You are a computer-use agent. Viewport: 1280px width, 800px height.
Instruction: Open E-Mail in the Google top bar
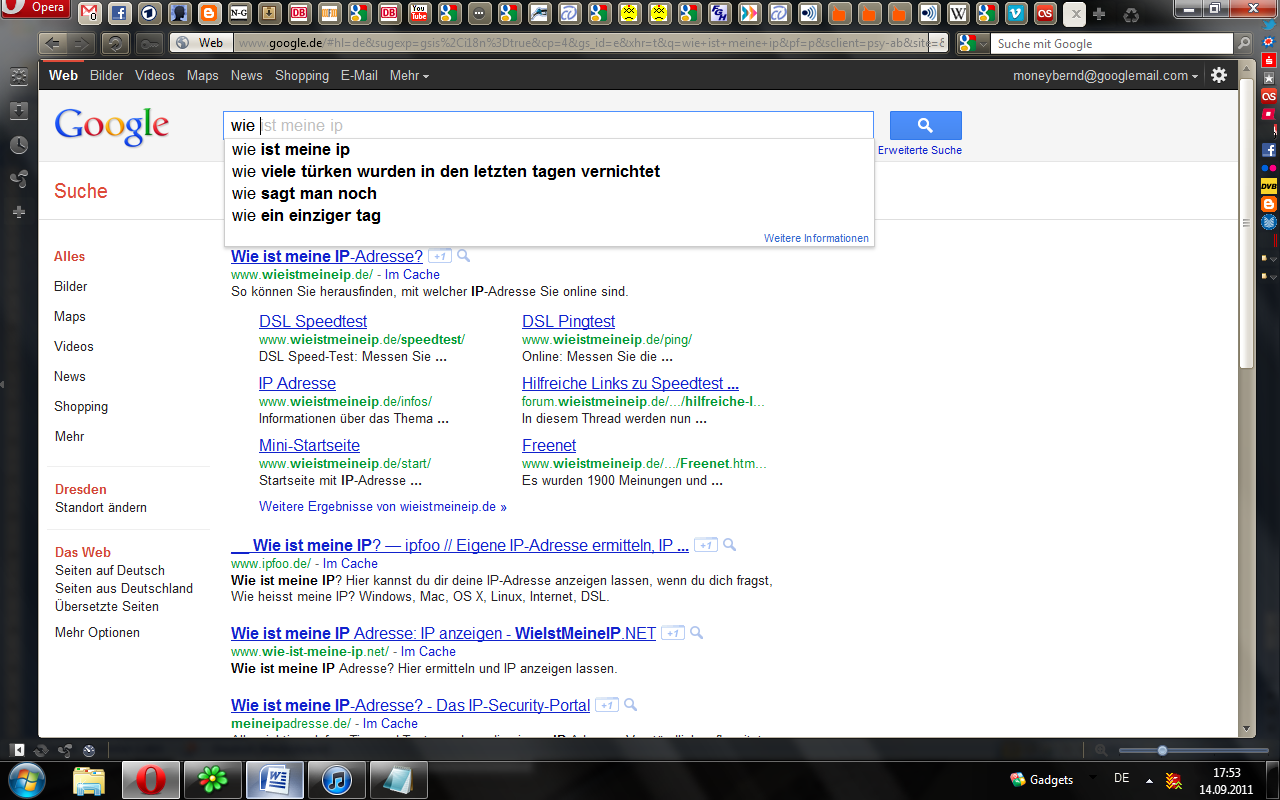click(359, 75)
